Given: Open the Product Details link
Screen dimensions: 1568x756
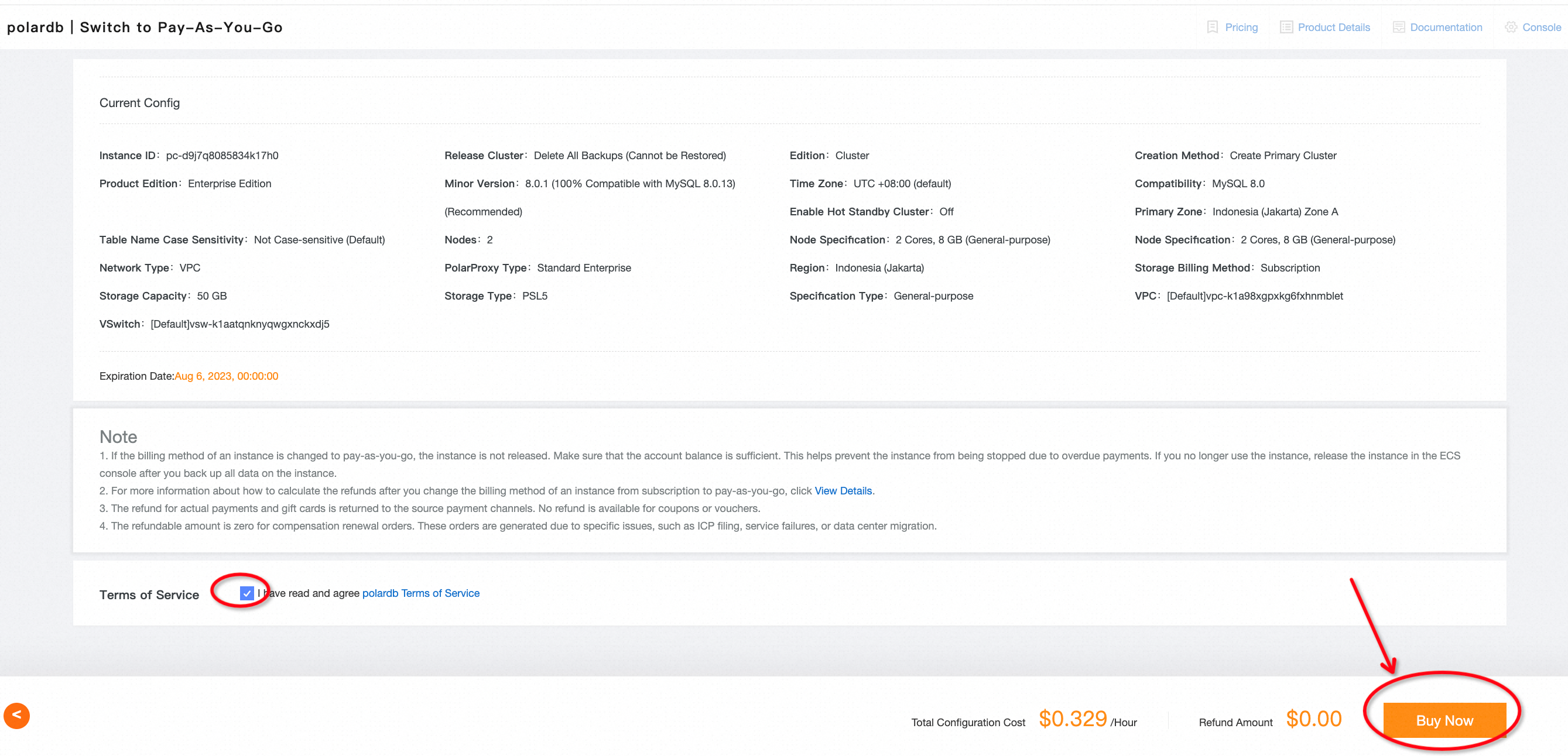Looking at the screenshot, I should pyautogui.click(x=1334, y=28).
